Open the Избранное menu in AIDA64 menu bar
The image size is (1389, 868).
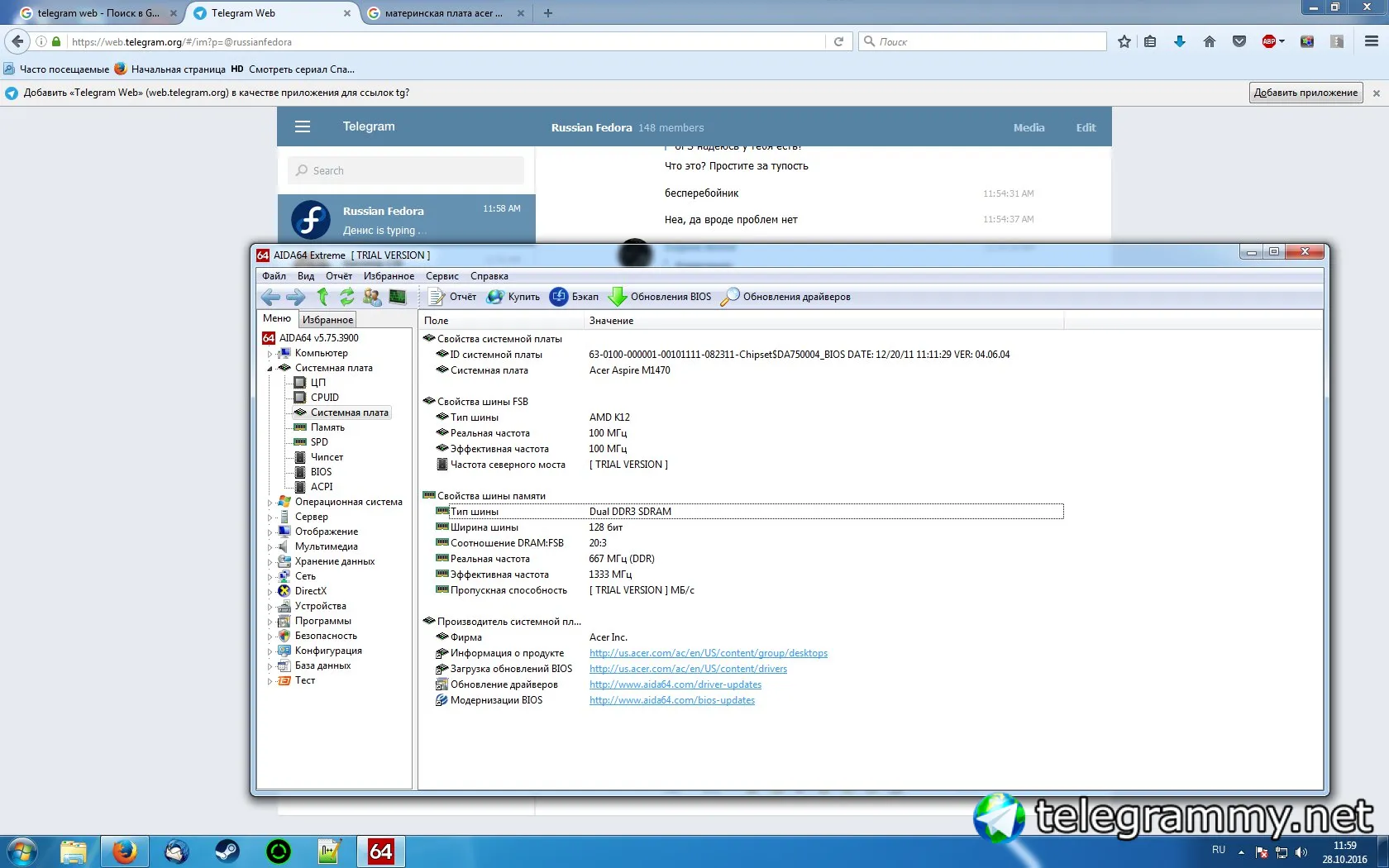point(389,276)
